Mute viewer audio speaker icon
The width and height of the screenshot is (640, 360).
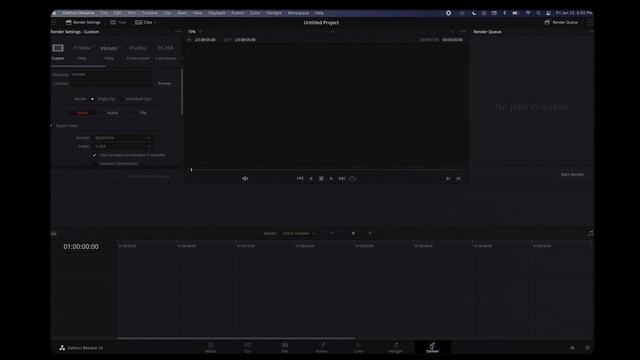(x=245, y=178)
